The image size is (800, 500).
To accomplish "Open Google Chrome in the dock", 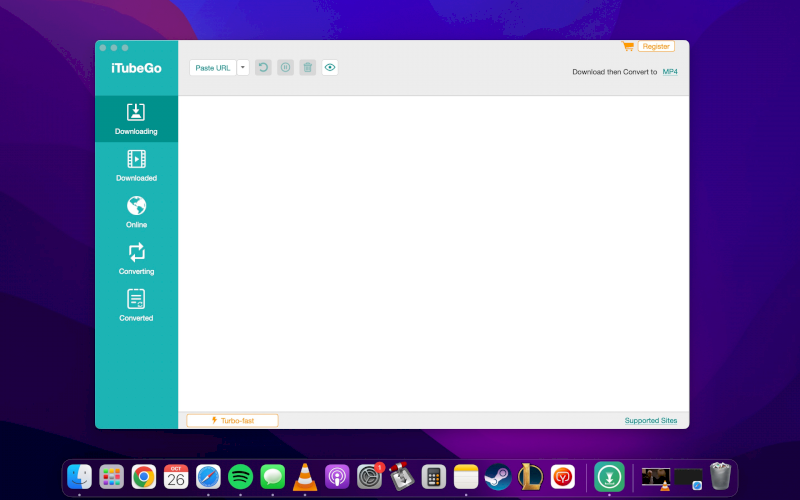I will (x=143, y=477).
